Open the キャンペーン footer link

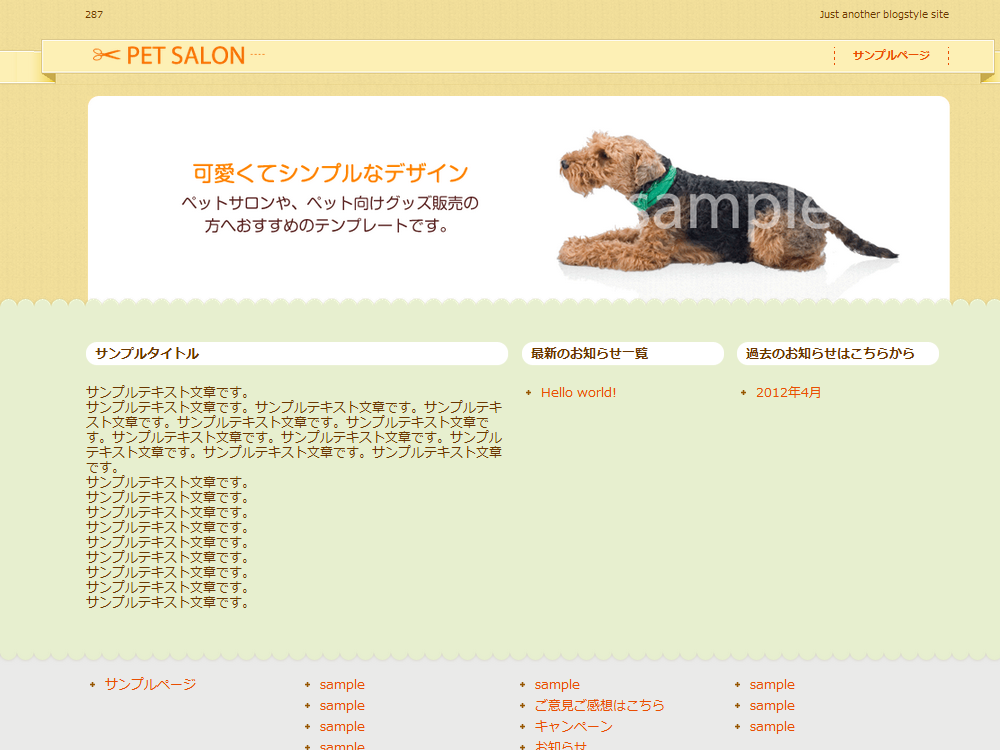tap(573, 726)
